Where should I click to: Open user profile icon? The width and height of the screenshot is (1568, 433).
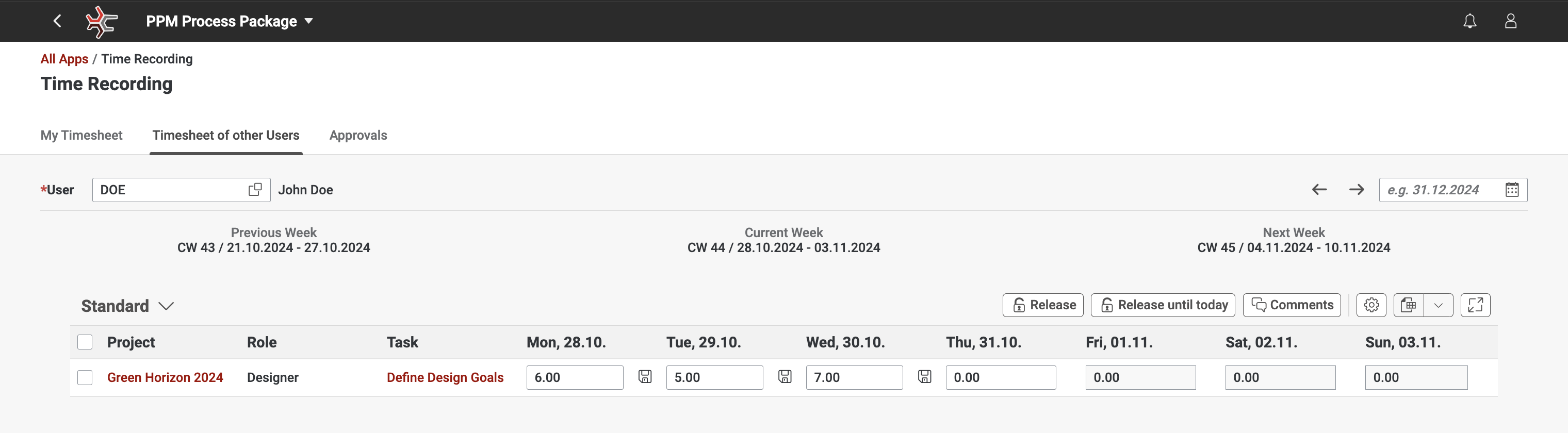click(x=1510, y=21)
